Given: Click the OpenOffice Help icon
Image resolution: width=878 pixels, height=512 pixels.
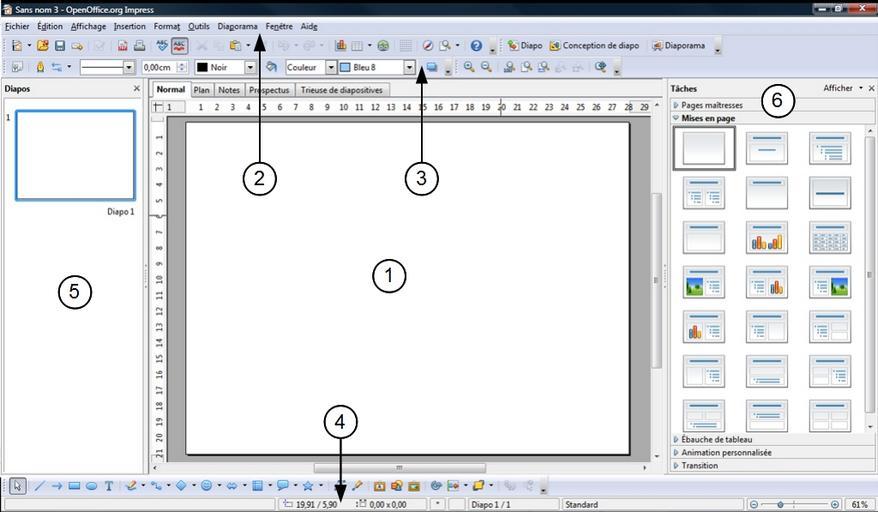Looking at the screenshot, I should pos(476,46).
